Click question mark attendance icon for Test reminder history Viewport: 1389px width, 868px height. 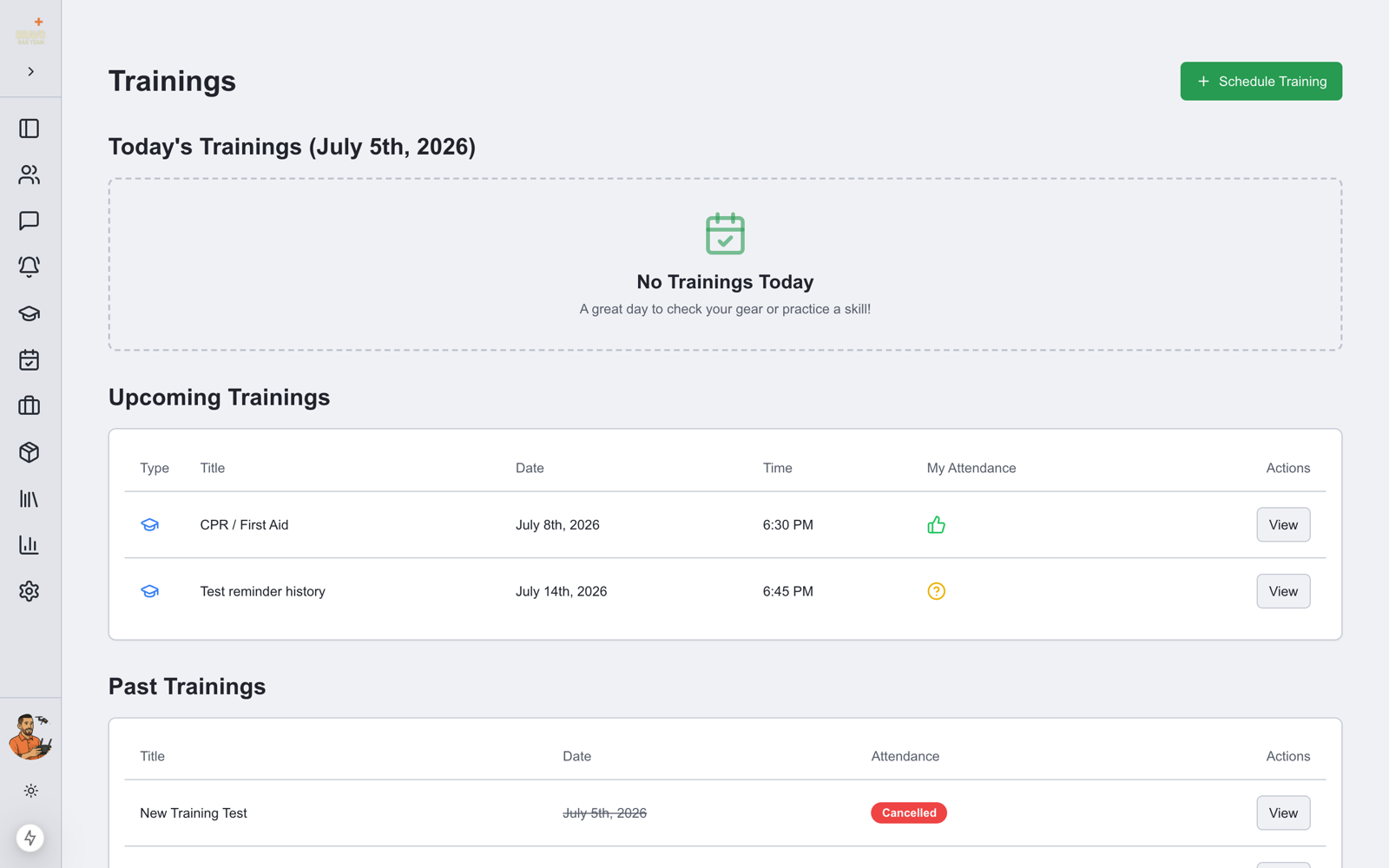pyautogui.click(x=936, y=591)
